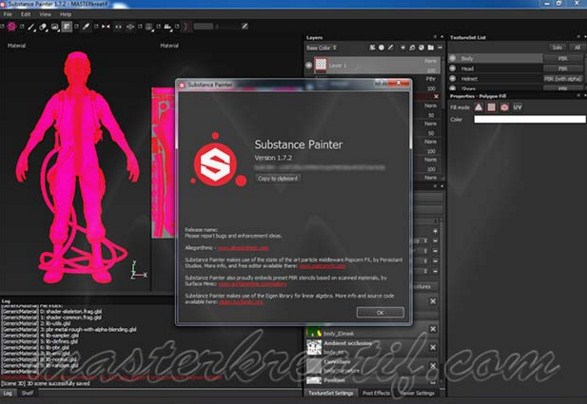Open the Surface Mimic website link
587x404 pixels.
click(x=253, y=284)
